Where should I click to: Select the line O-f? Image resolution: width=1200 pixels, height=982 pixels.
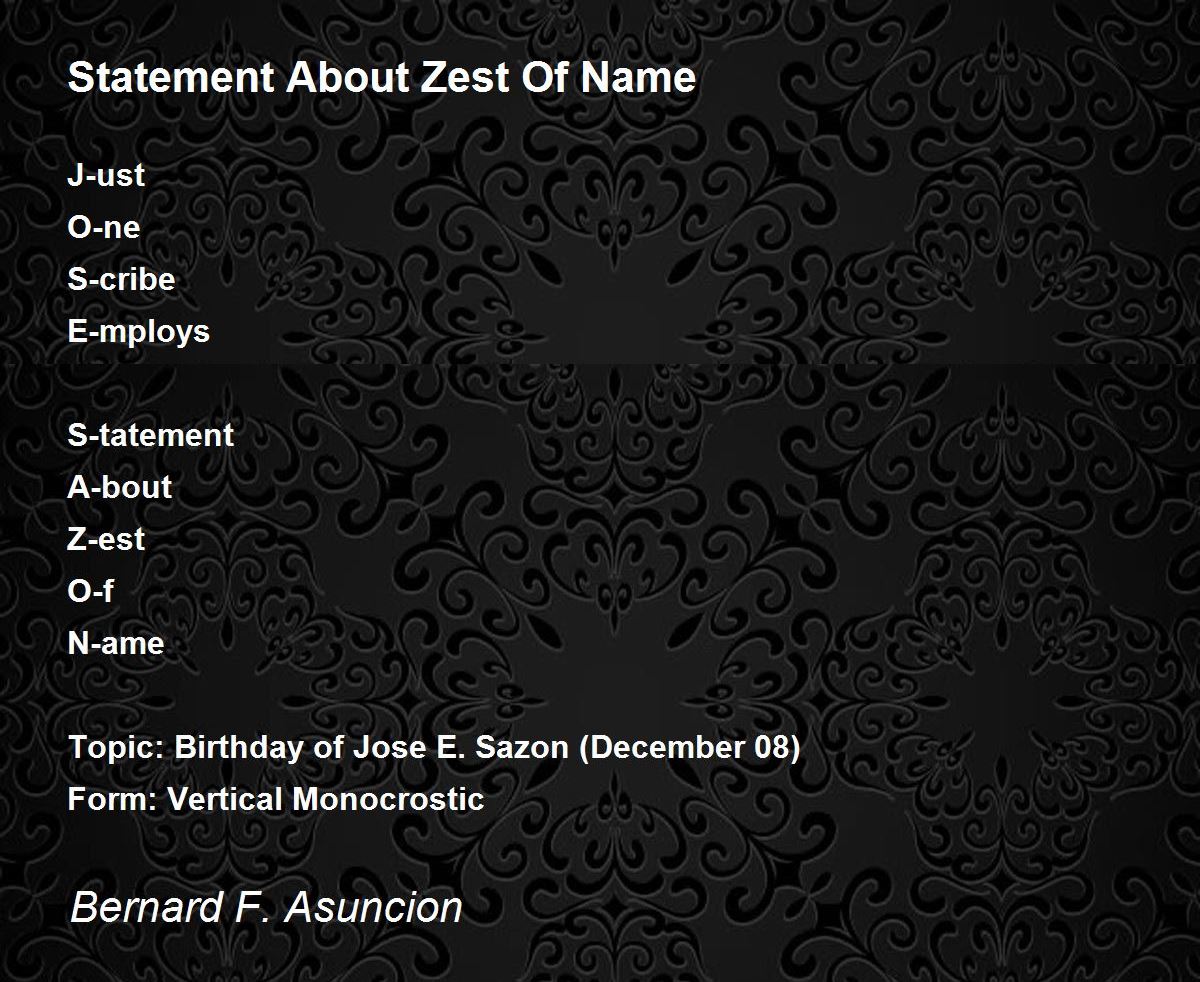[x=90, y=591]
